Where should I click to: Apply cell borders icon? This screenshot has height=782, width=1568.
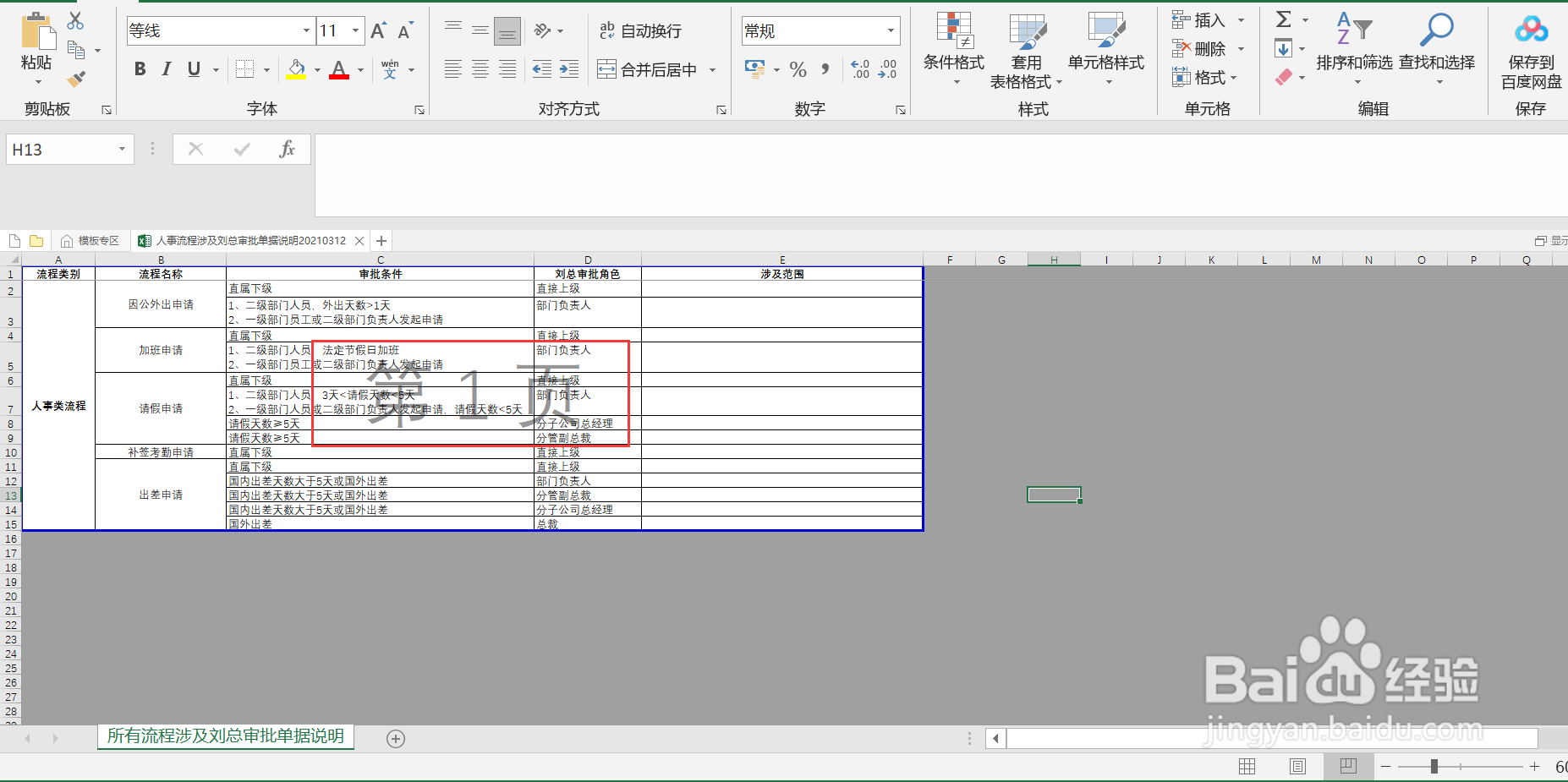point(244,69)
